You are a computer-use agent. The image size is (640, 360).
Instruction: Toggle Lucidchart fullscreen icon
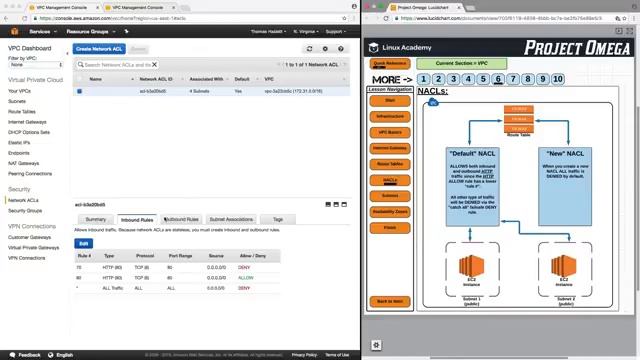[x=629, y=31]
